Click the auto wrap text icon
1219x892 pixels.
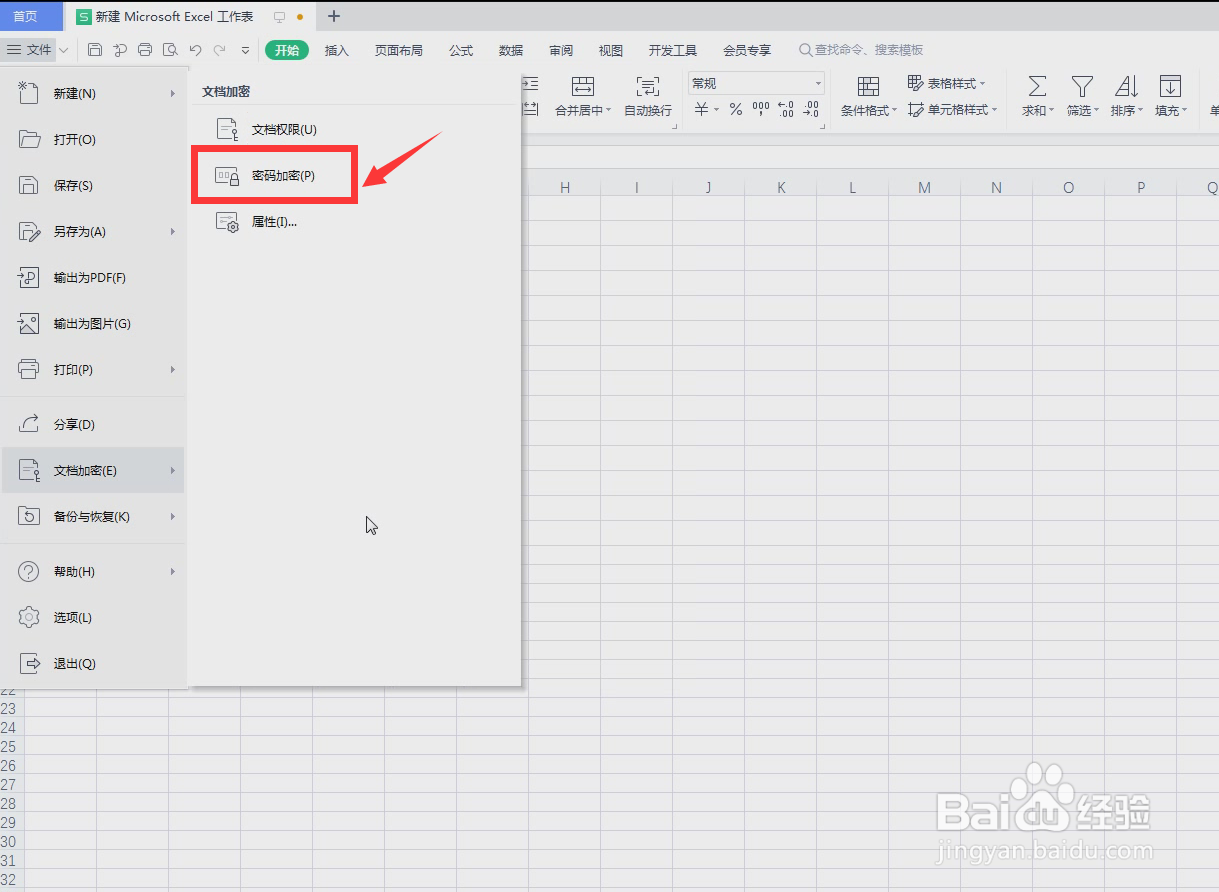click(x=648, y=86)
